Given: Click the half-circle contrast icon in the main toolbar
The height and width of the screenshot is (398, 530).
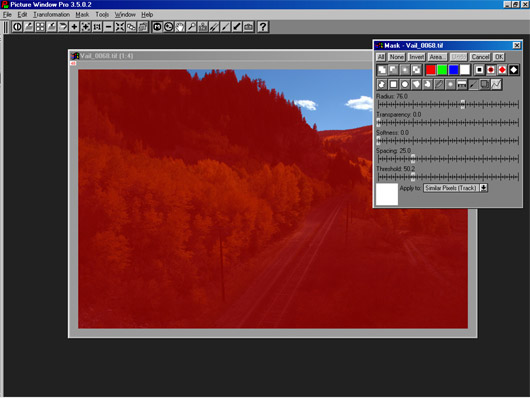Looking at the screenshot, I should (17, 27).
